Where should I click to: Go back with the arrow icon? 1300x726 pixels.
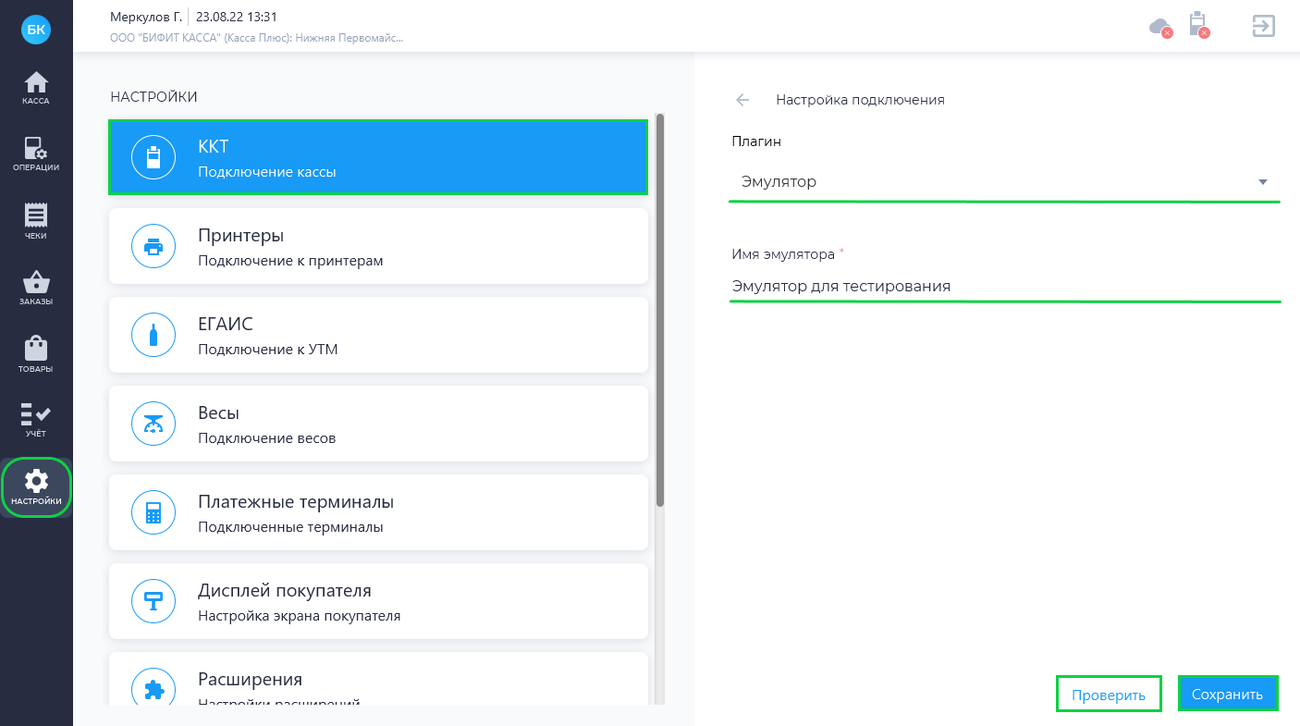[742, 100]
